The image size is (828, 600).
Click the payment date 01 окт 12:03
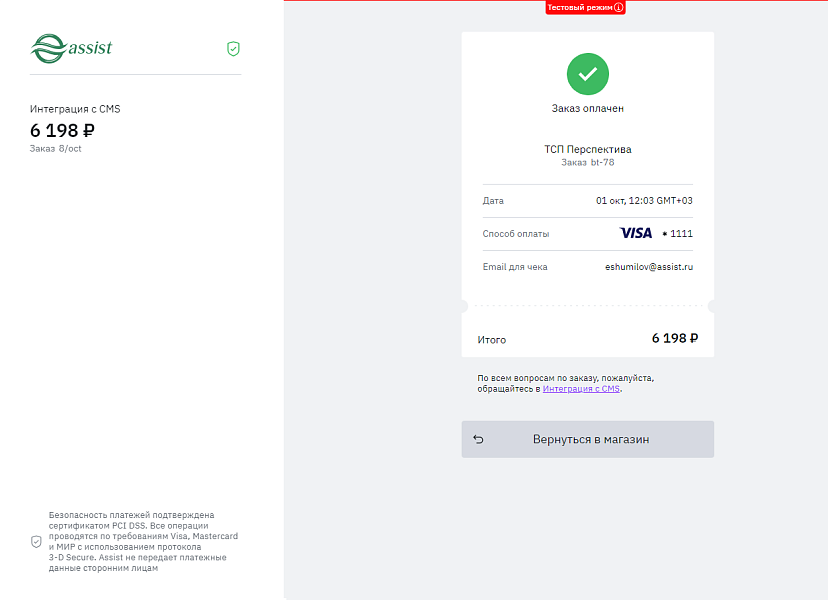pos(644,200)
